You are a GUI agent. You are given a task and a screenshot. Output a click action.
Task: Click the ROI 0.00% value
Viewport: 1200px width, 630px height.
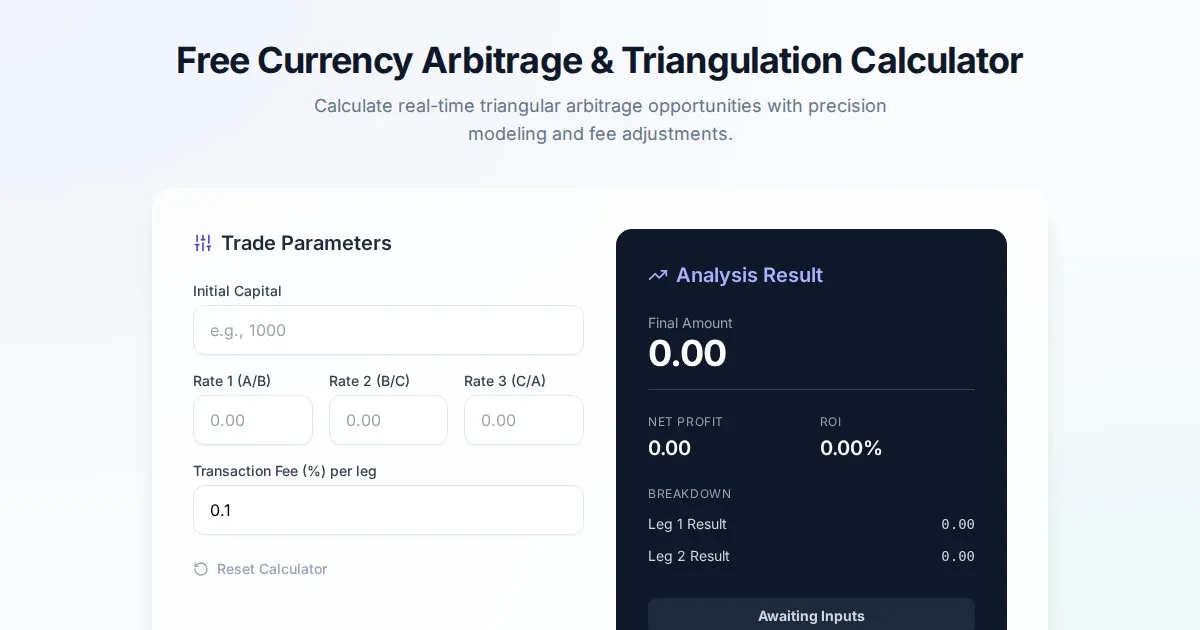(x=851, y=448)
